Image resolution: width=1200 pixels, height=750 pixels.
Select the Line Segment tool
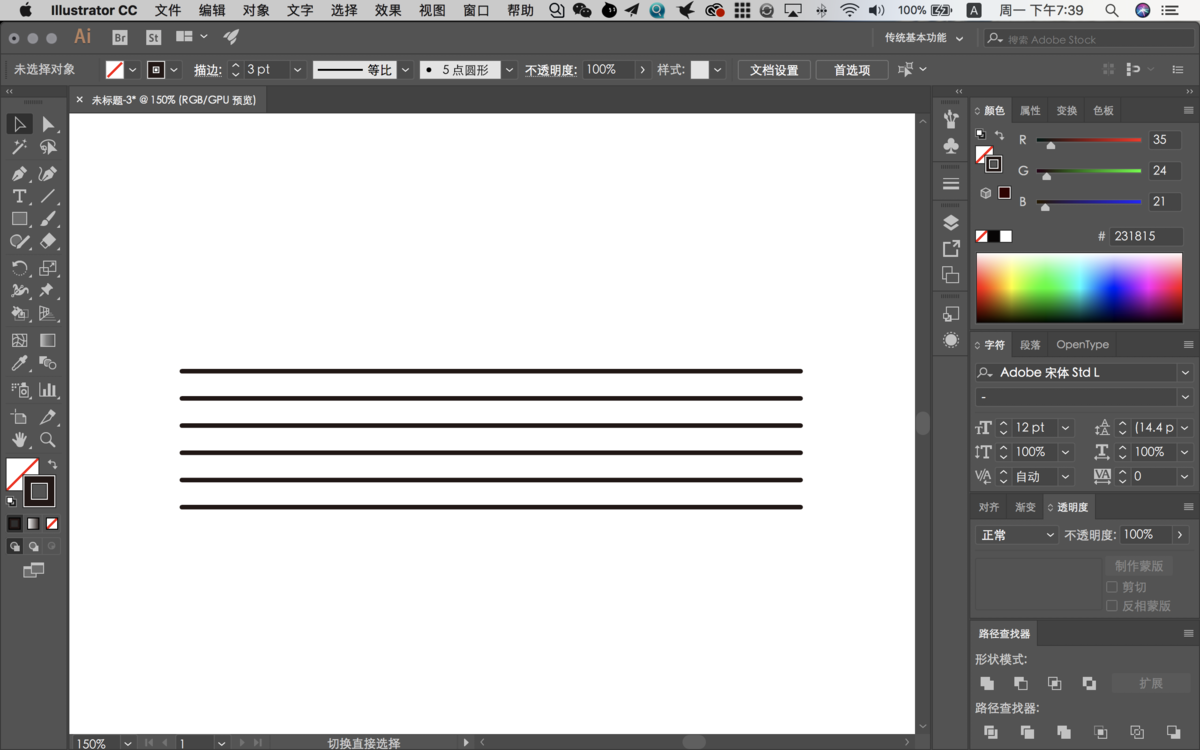point(47,196)
